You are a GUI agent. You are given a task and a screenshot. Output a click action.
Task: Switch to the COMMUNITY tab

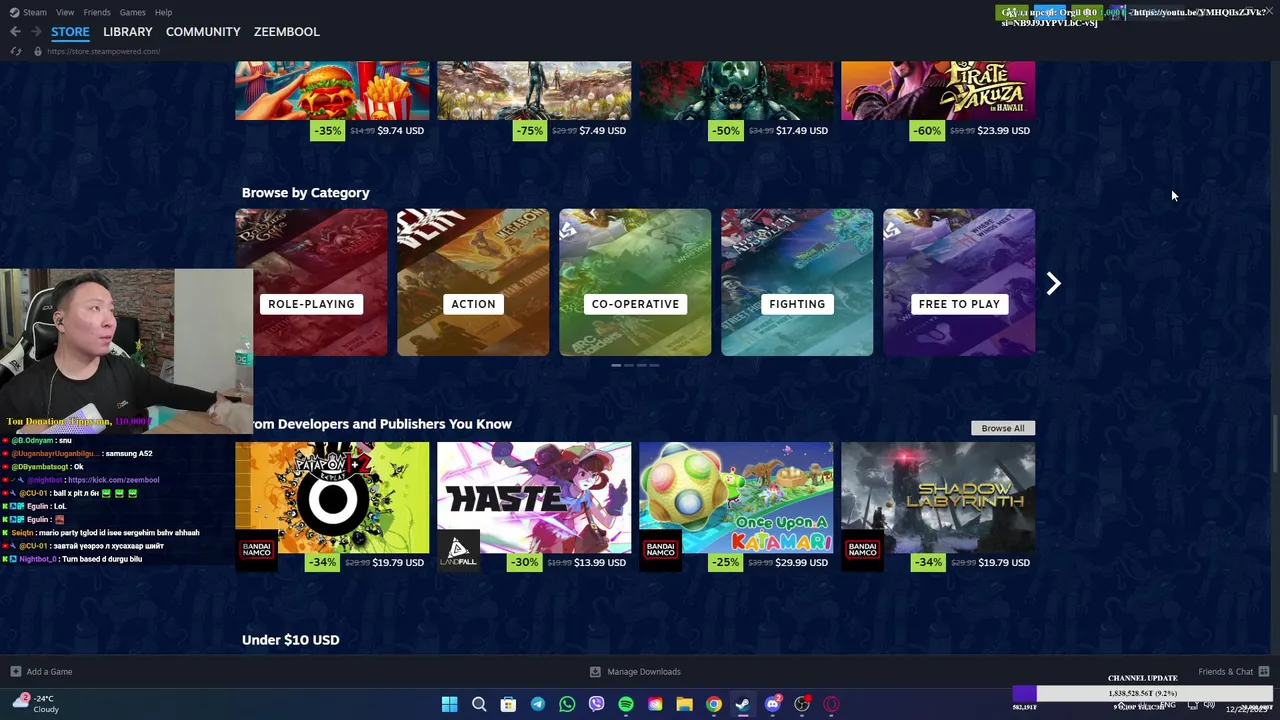pos(203,32)
